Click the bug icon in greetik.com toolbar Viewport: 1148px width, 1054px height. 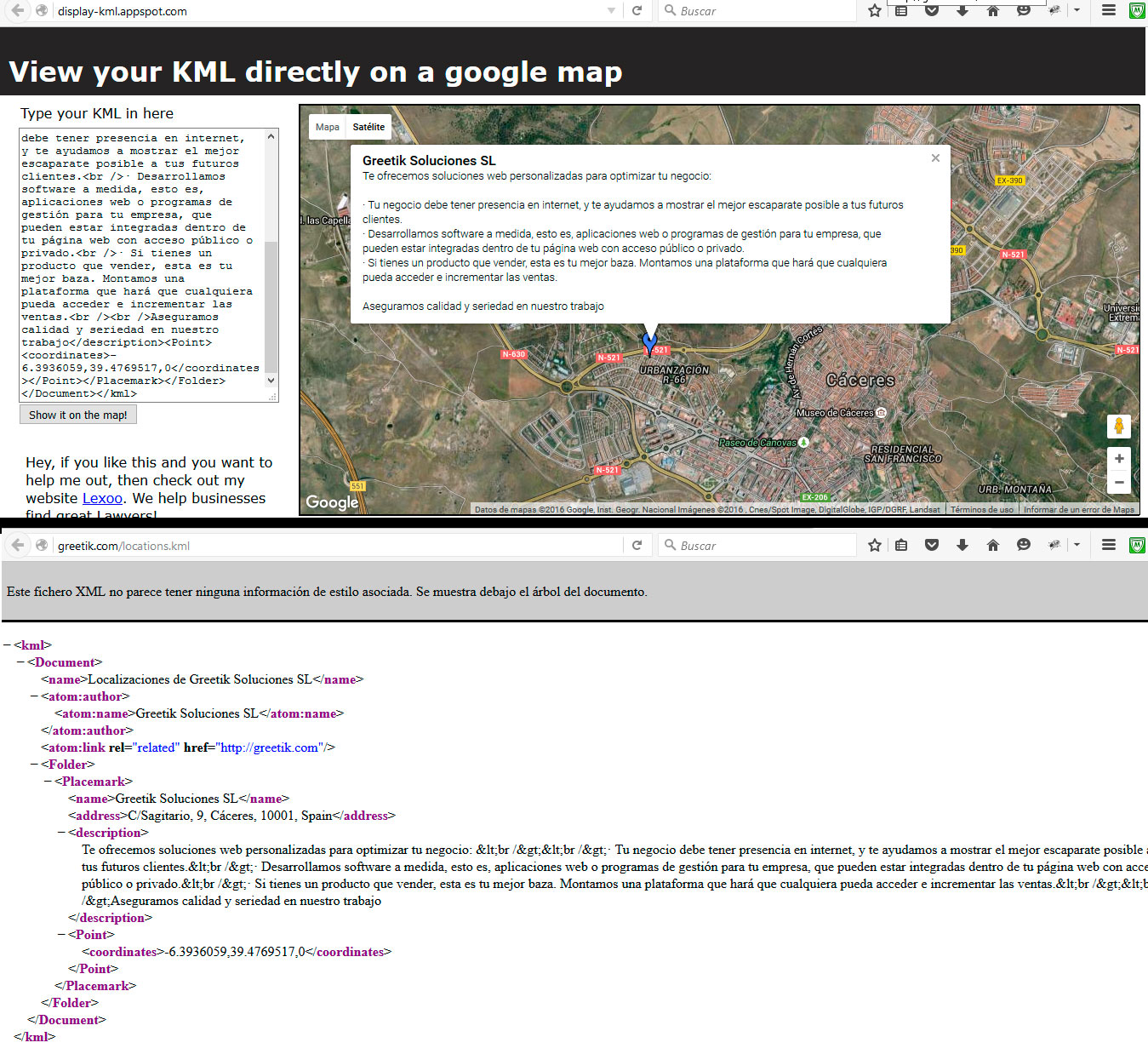point(1054,545)
